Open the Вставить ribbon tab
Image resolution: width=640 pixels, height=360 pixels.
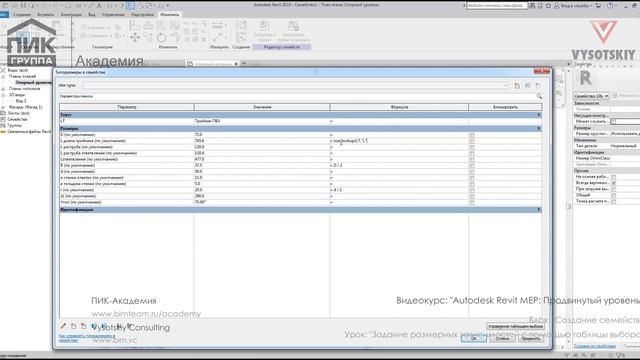coord(45,15)
